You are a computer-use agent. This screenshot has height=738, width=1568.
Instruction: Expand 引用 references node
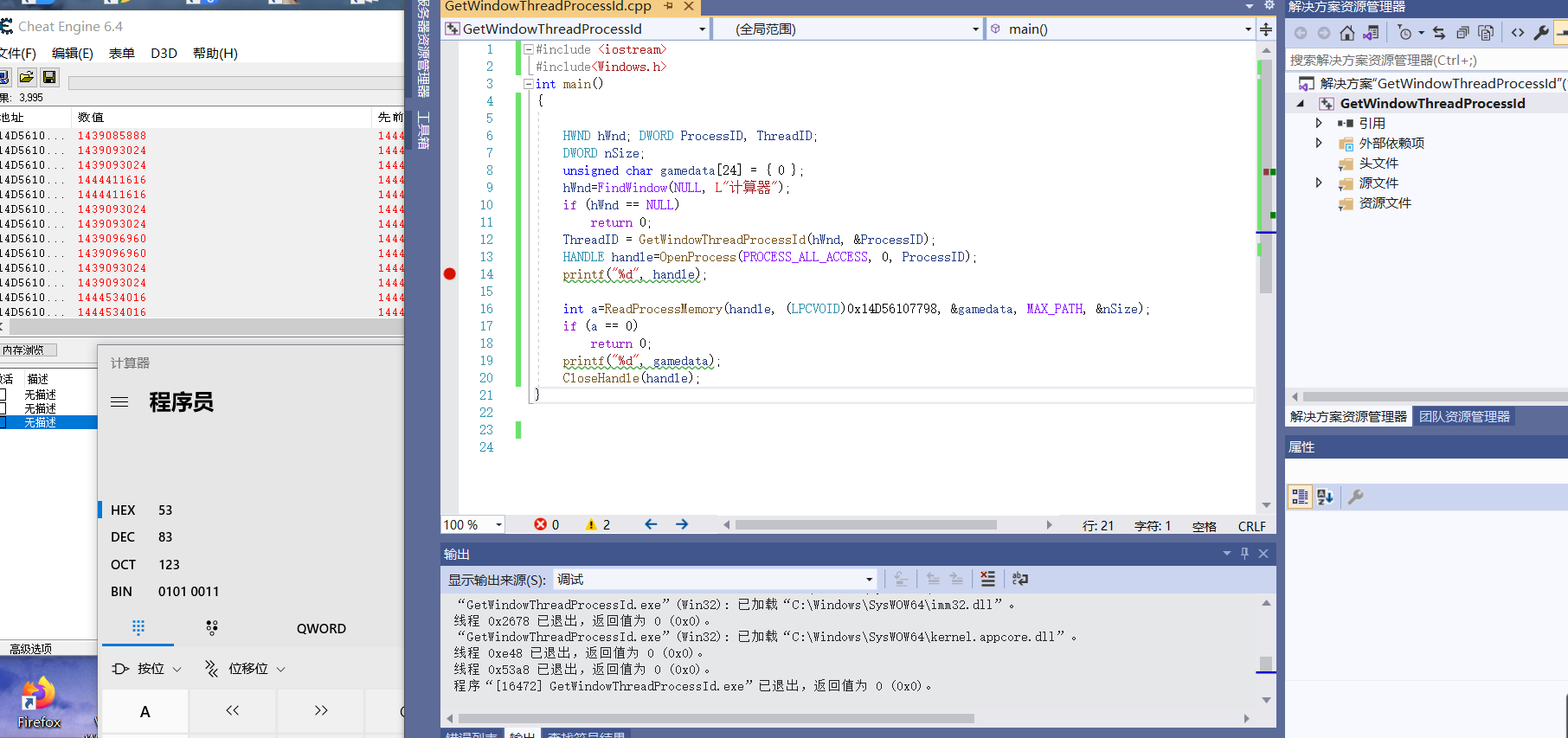click(x=1319, y=123)
